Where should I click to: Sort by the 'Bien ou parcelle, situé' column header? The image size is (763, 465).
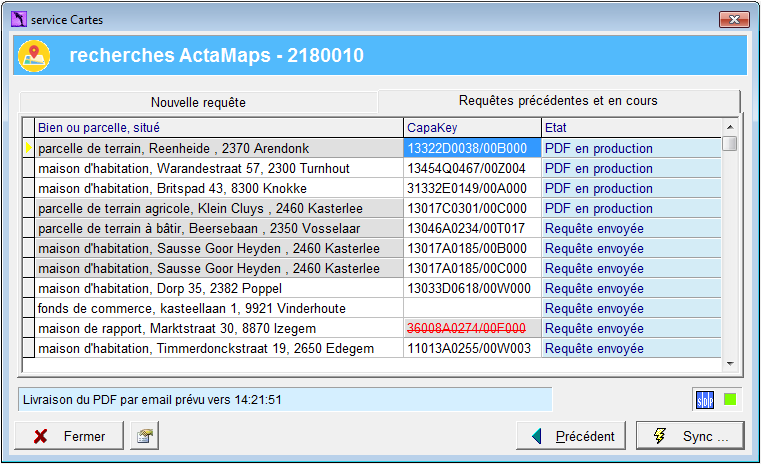[x=219, y=127]
